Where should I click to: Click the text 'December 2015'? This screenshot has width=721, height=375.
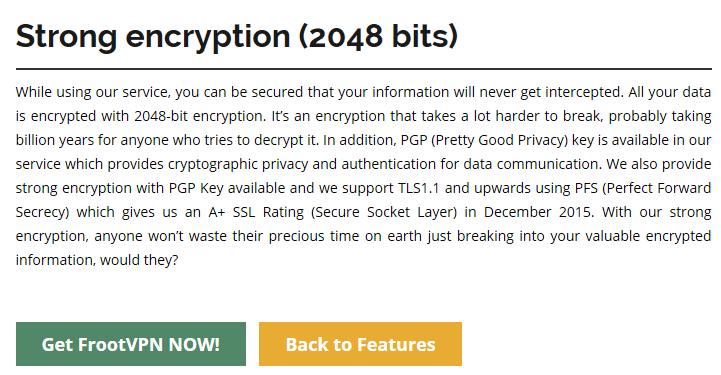[539, 212]
